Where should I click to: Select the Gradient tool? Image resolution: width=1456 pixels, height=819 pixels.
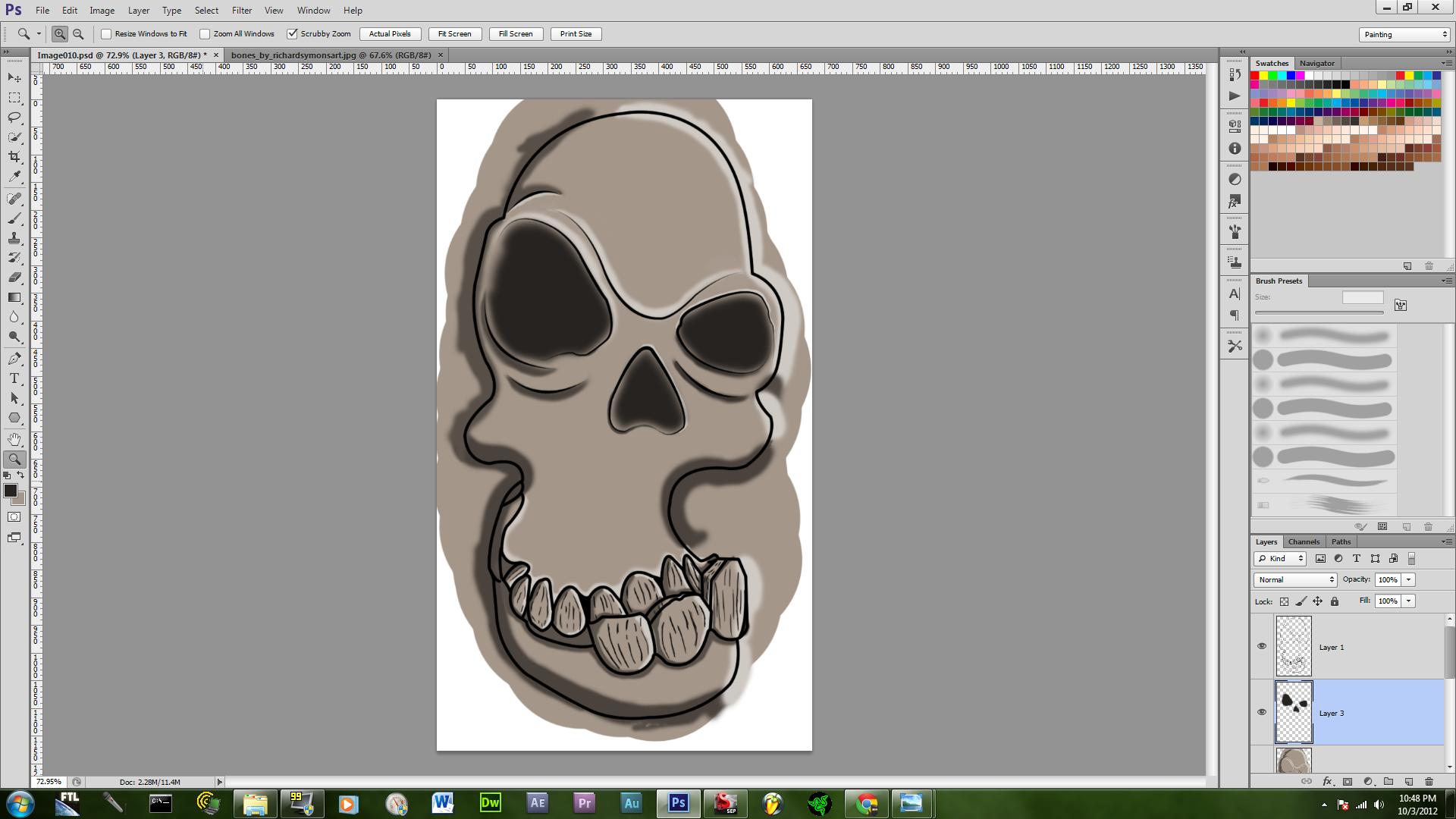(x=14, y=297)
